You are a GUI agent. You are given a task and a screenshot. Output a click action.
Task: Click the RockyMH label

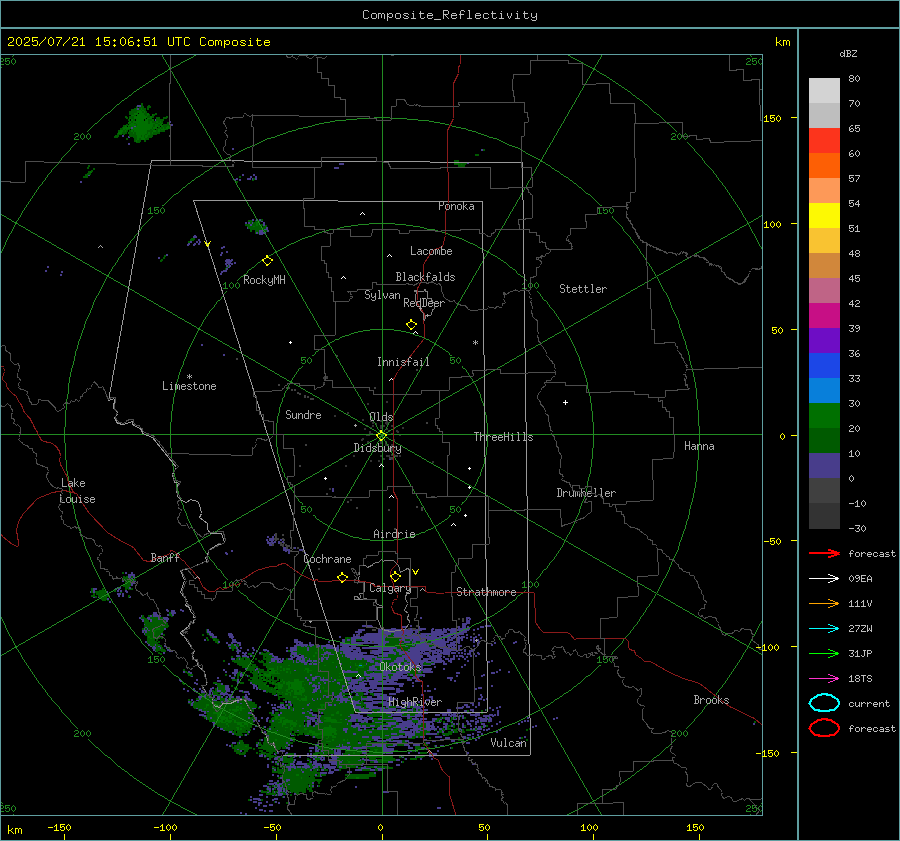(264, 280)
